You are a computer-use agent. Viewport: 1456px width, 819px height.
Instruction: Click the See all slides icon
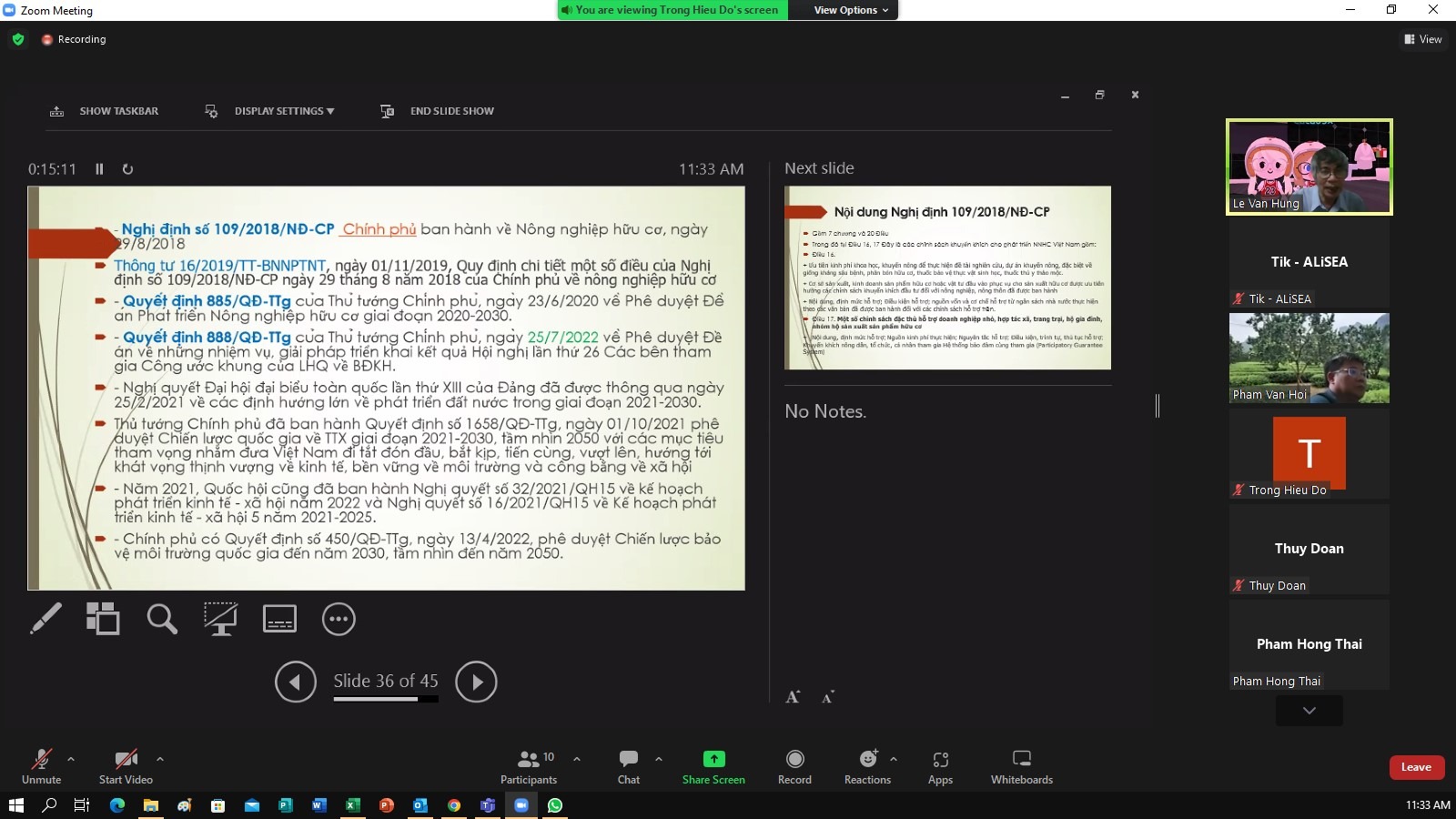coord(103,619)
